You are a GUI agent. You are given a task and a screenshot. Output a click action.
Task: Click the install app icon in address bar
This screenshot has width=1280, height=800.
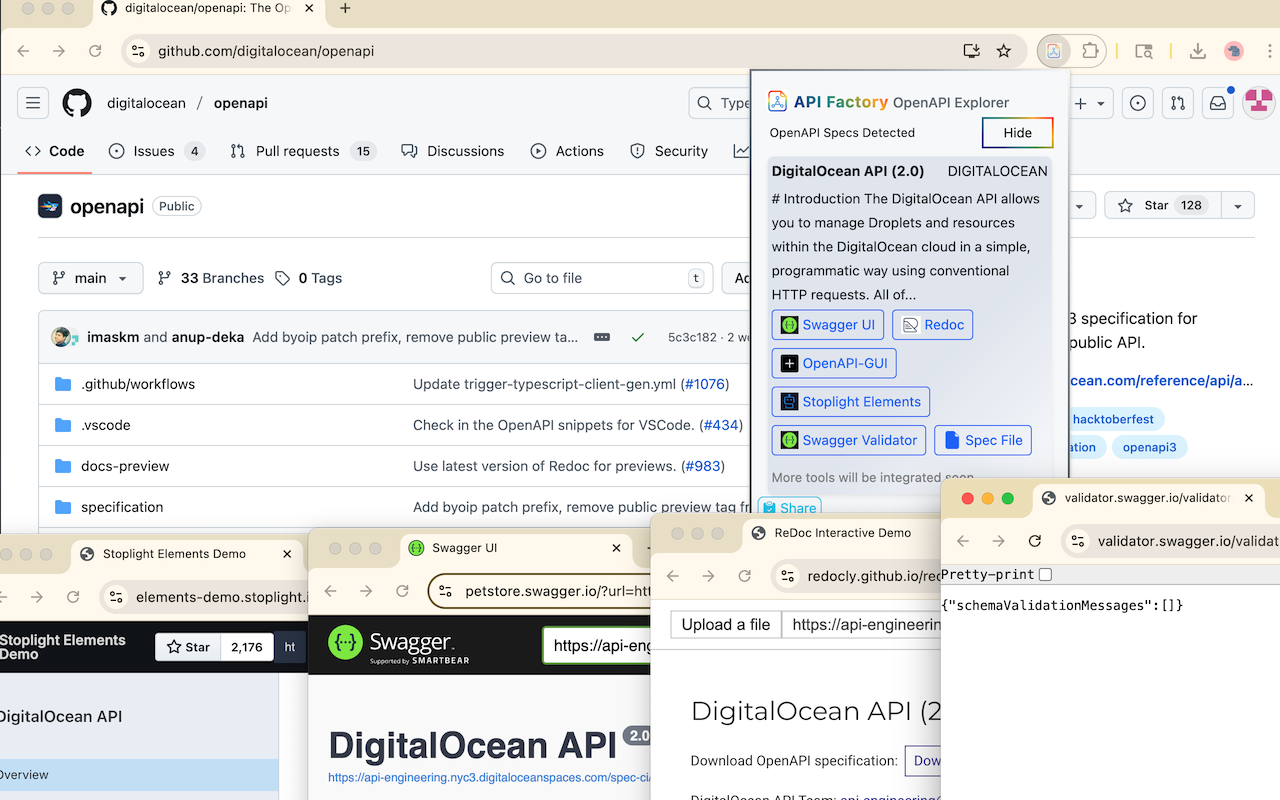[x=971, y=51]
